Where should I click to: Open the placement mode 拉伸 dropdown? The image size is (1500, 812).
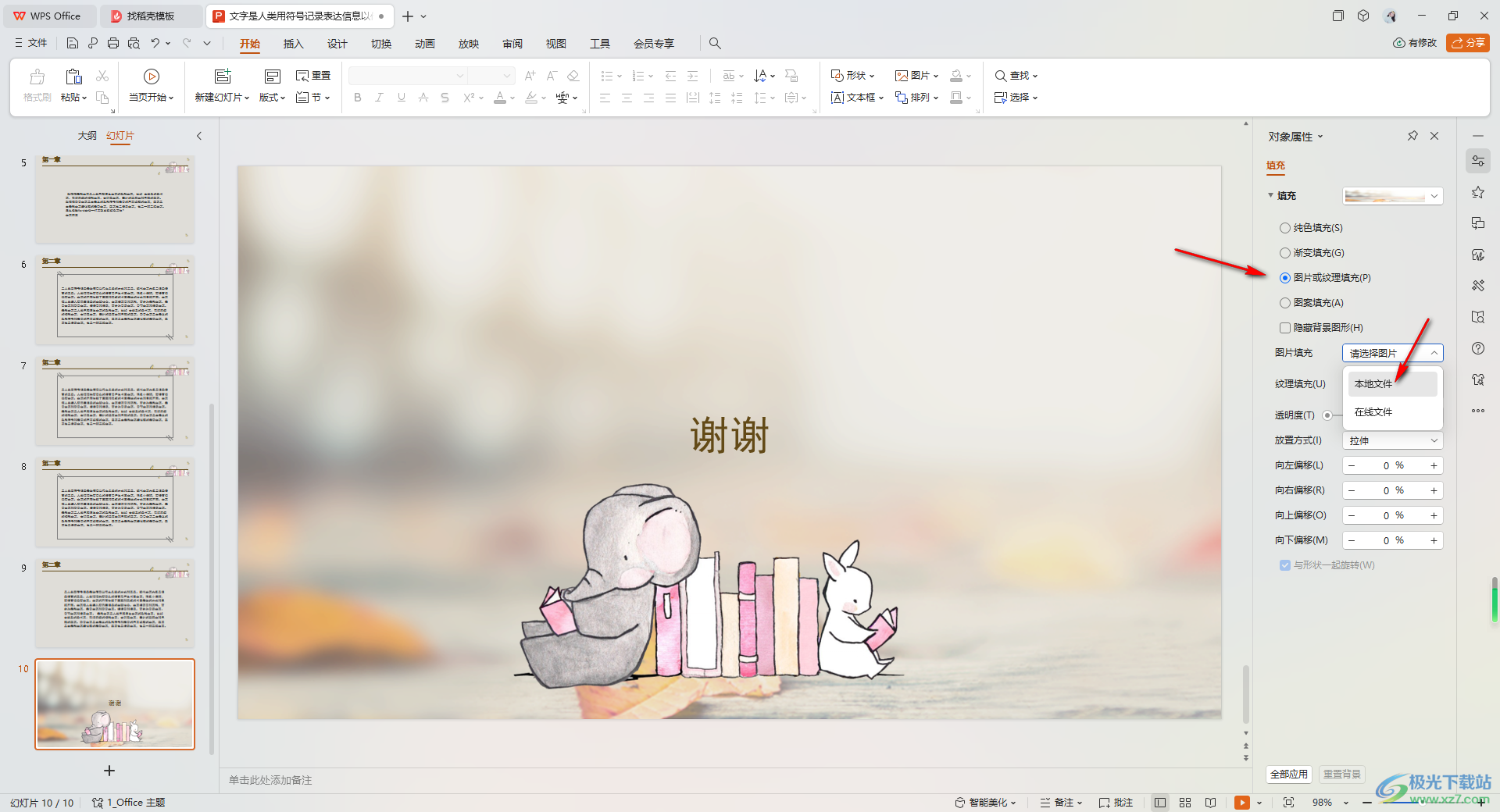[1392, 440]
